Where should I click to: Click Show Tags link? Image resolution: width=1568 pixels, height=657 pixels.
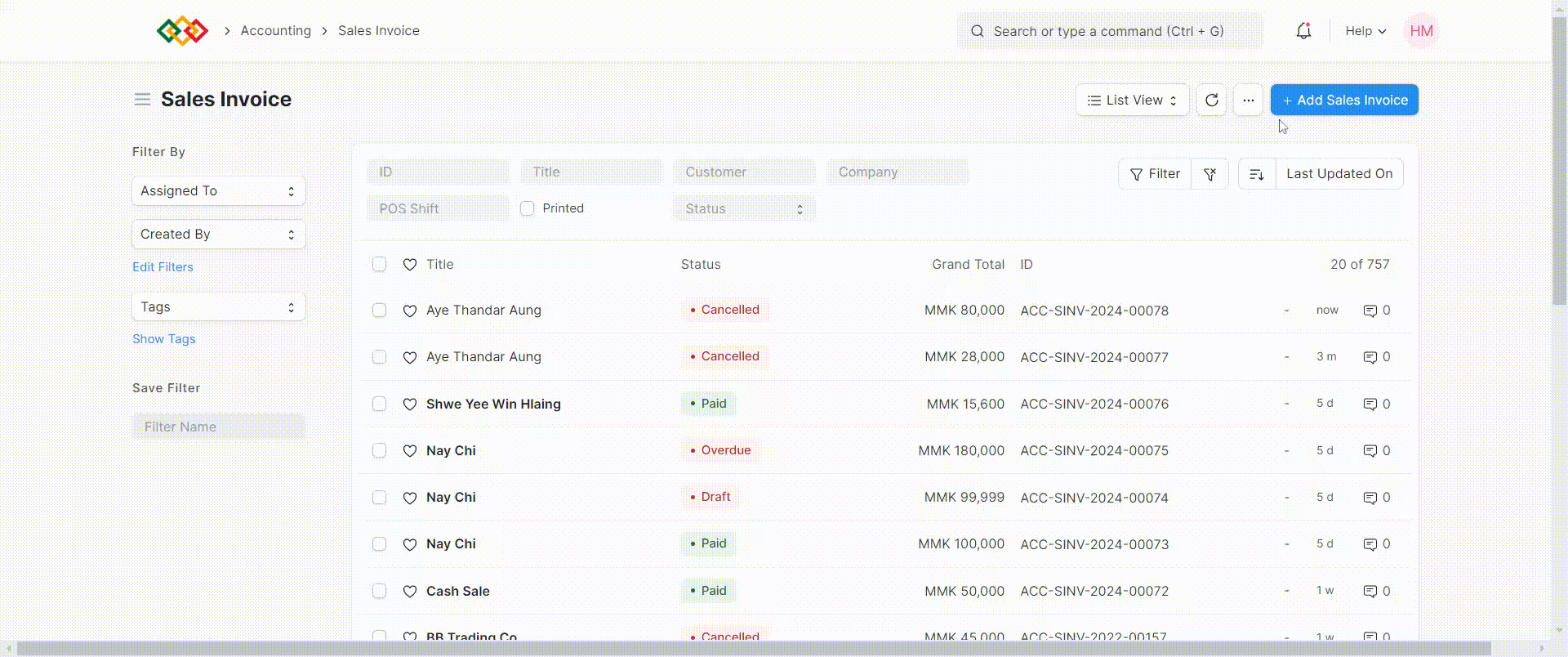pos(164,339)
